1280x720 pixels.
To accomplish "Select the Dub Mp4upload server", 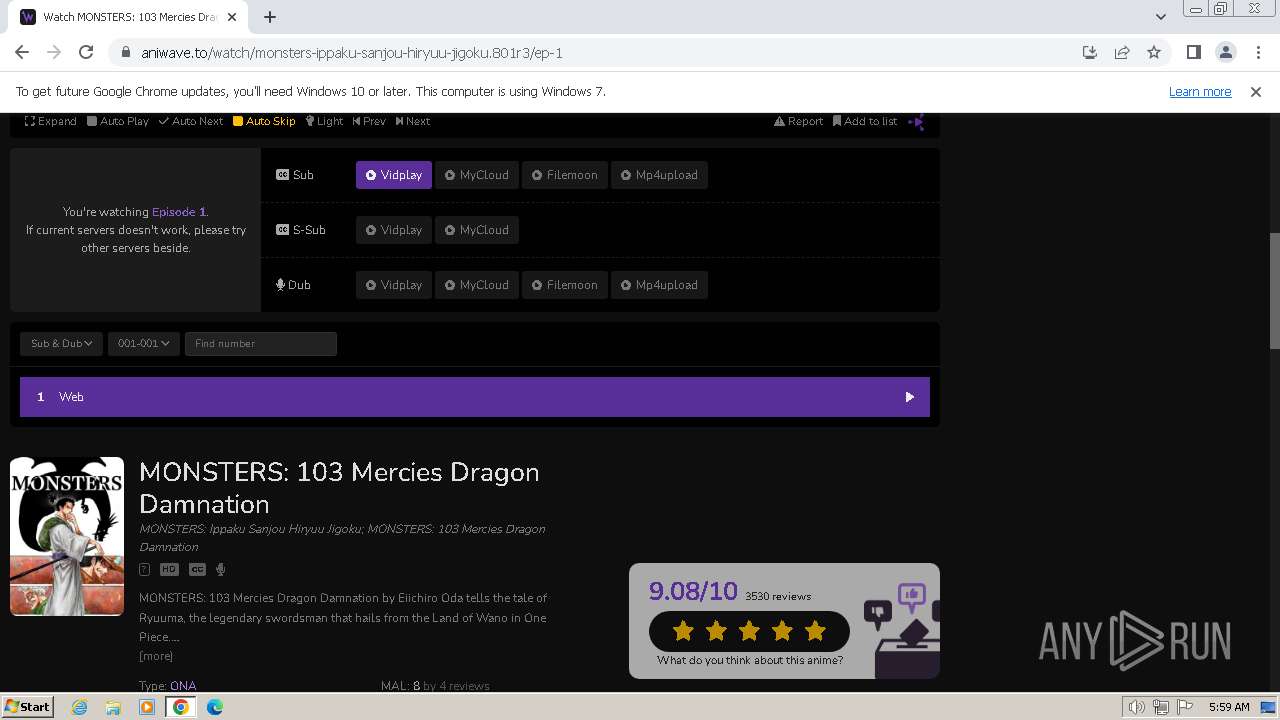I will click(660, 285).
